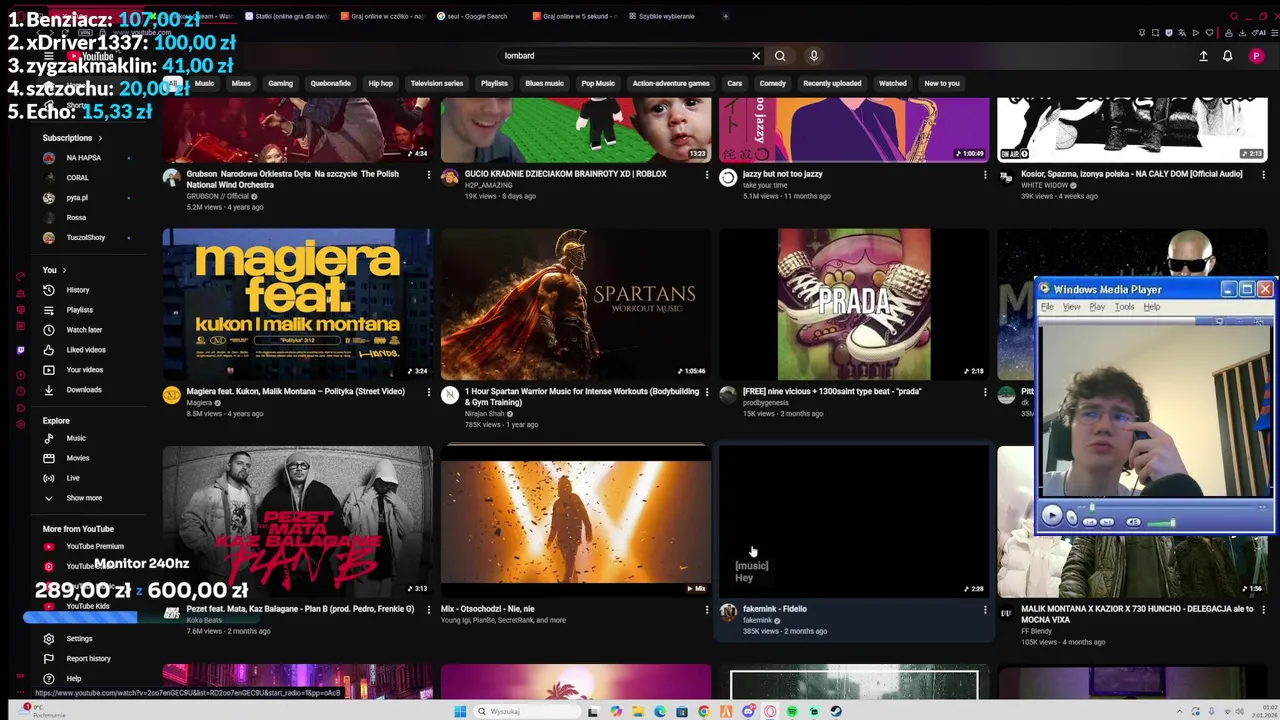Open History in YouTube sidebar
1280x720 pixels.
tap(77, 290)
